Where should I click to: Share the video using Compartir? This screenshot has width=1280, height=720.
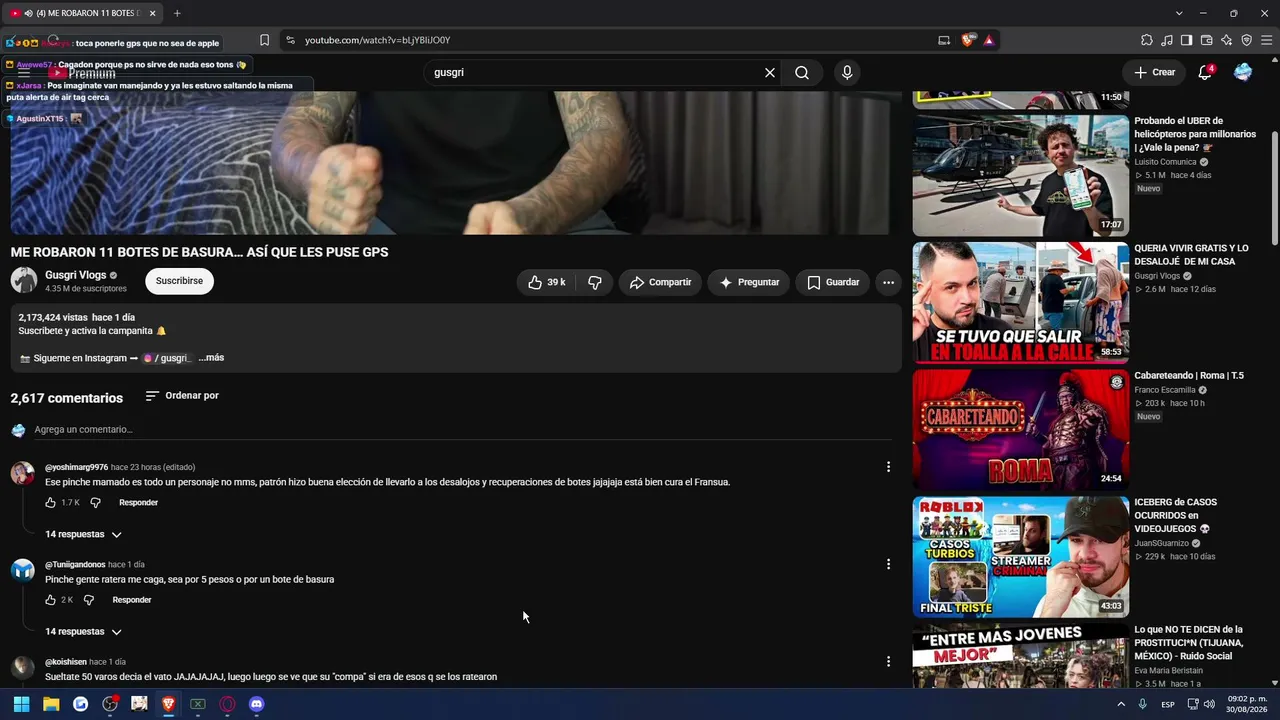(660, 283)
